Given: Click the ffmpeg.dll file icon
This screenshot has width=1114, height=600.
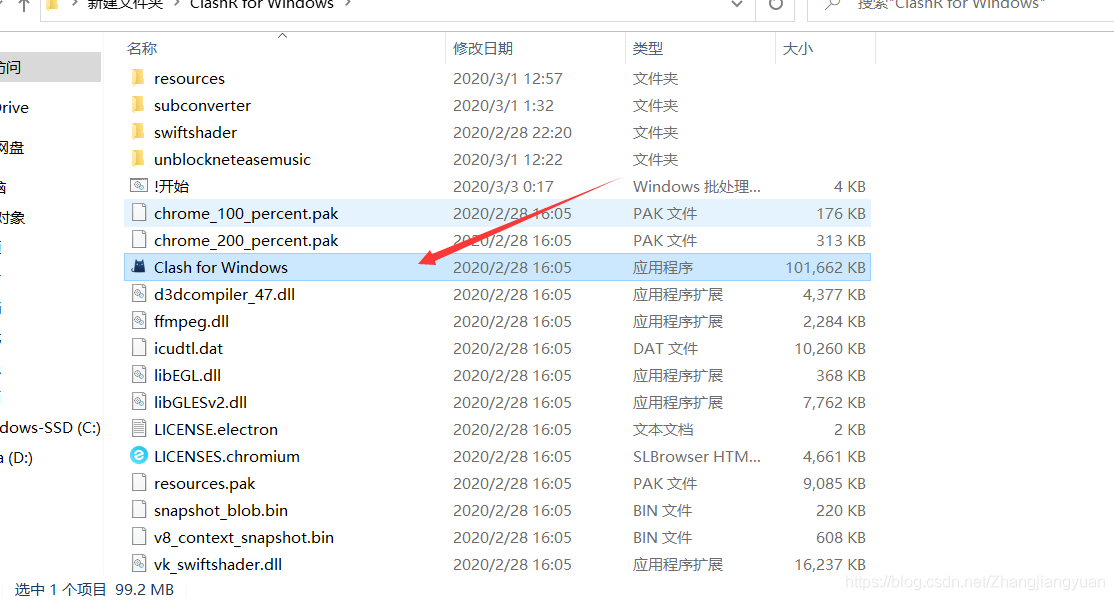Looking at the screenshot, I should click(139, 320).
